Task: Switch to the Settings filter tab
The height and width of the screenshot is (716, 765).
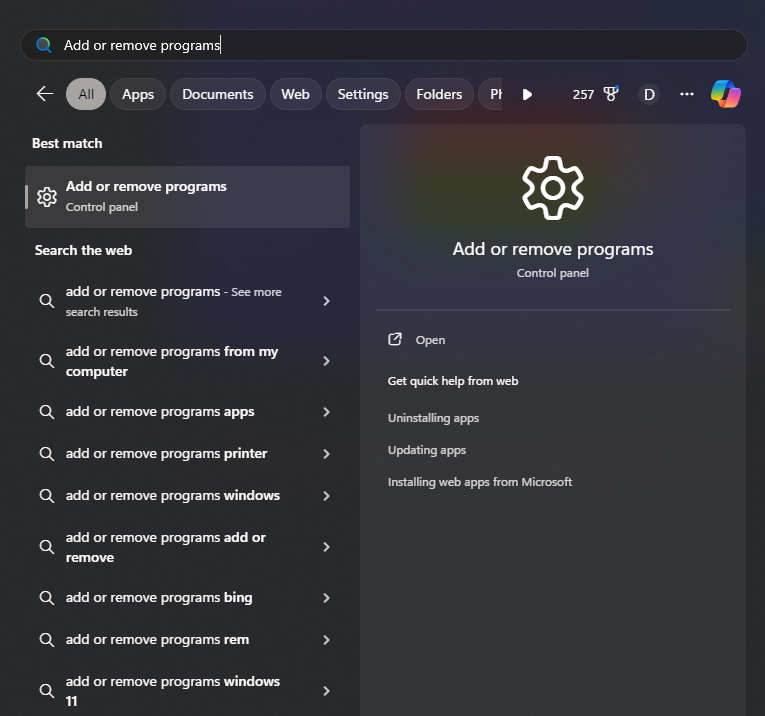Action: tap(362, 94)
